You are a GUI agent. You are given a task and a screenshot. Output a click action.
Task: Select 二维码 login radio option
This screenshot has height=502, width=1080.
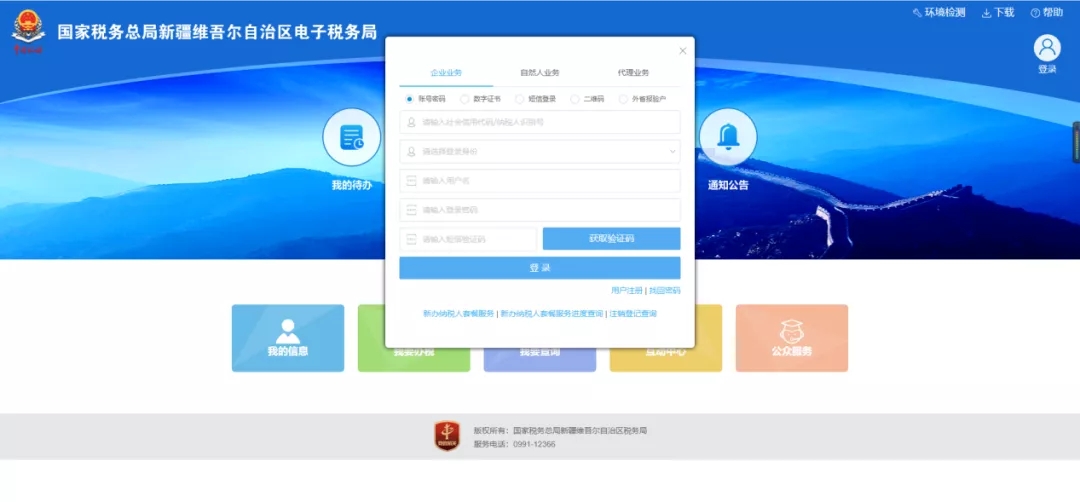[575, 99]
